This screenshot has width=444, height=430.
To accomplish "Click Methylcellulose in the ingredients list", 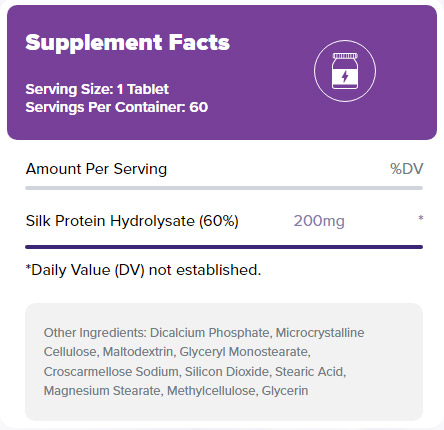I will pyautogui.click(x=213, y=391).
